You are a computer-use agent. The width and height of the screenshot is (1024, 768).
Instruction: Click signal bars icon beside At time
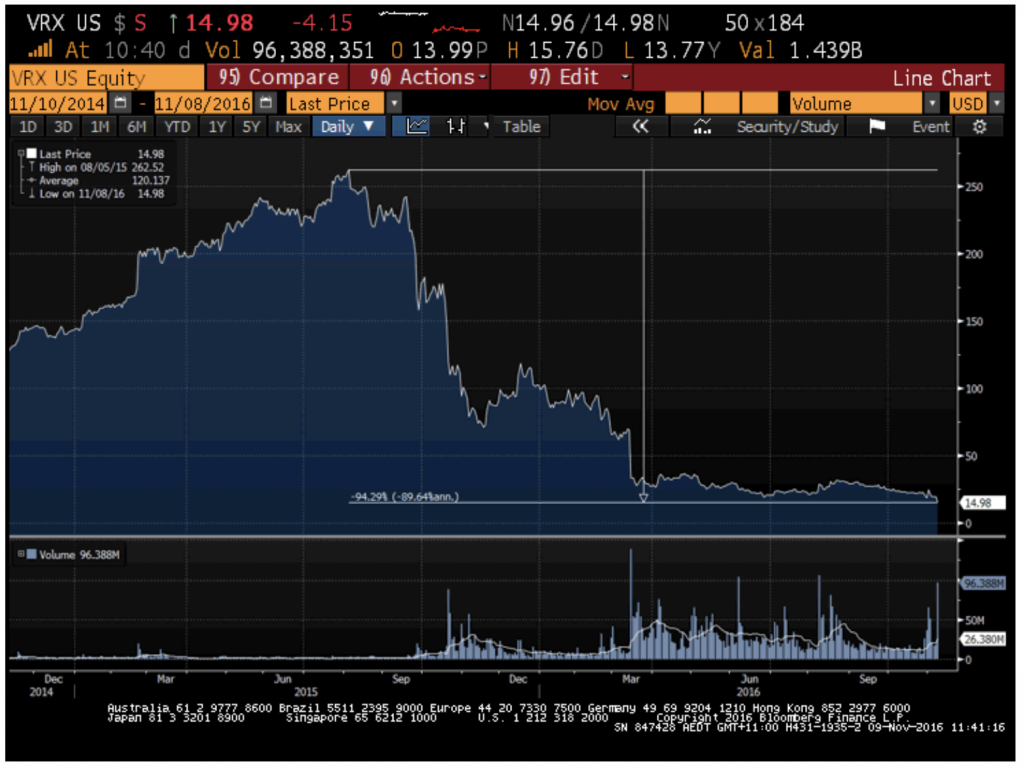(40, 49)
